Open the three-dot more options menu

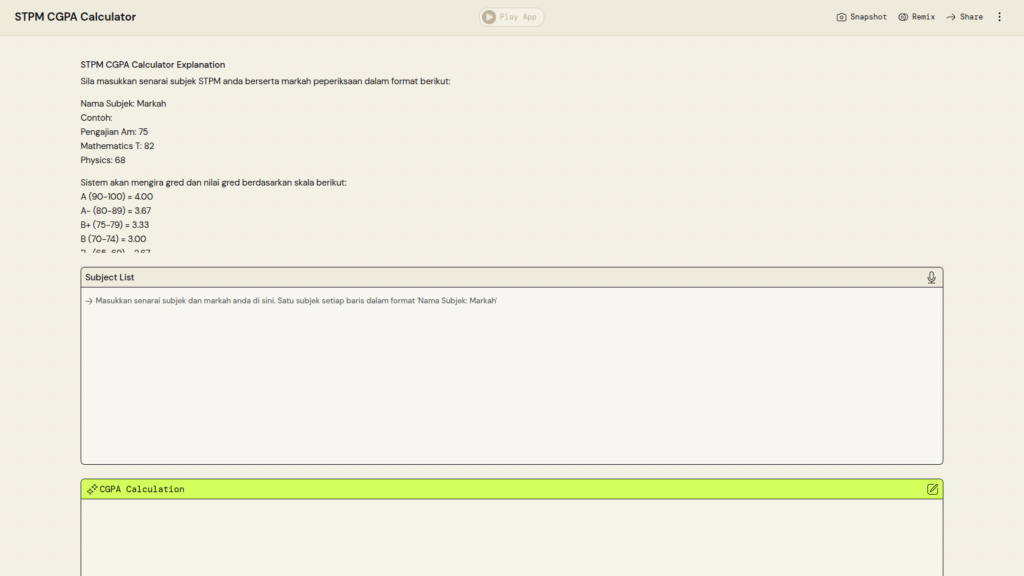click(999, 17)
